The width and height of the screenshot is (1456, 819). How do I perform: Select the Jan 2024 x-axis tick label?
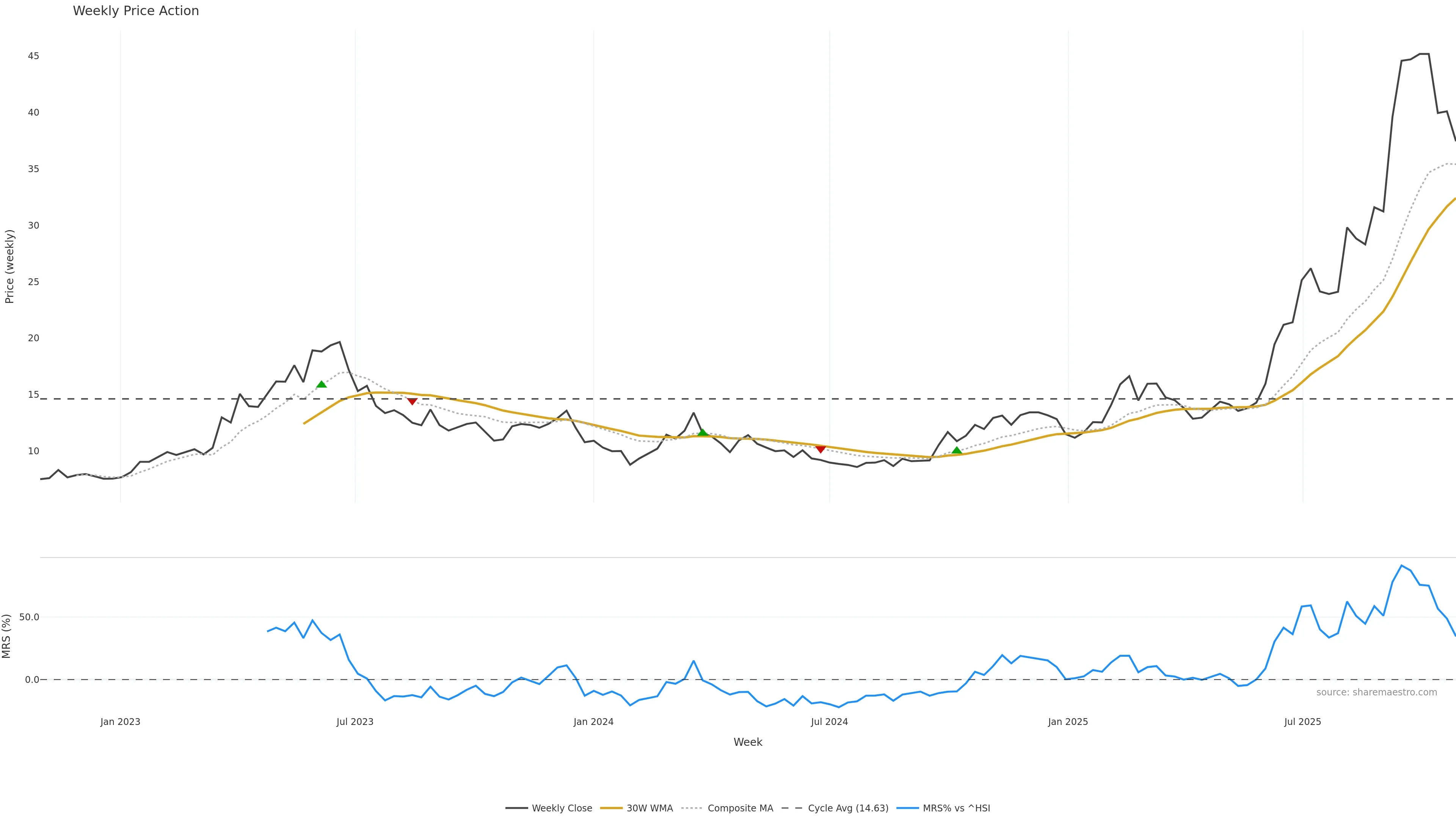tap(593, 722)
